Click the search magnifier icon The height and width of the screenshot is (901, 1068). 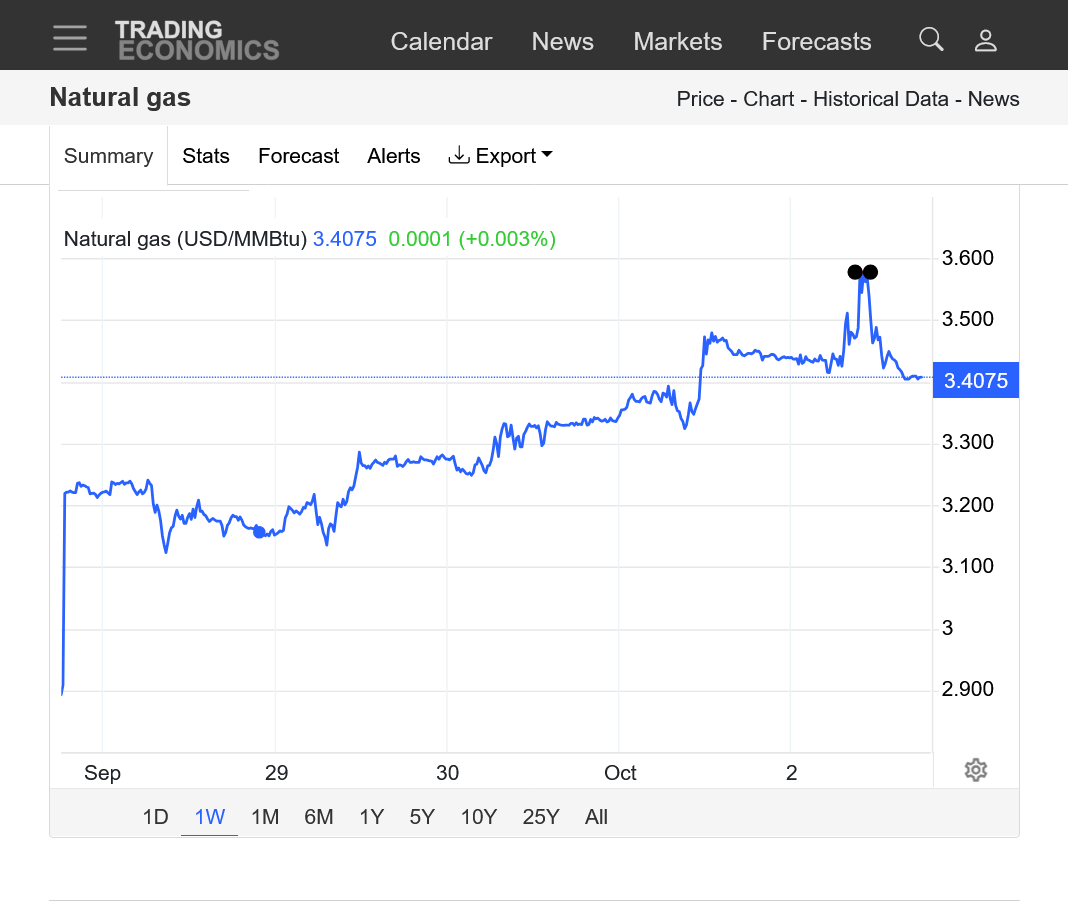click(x=931, y=40)
